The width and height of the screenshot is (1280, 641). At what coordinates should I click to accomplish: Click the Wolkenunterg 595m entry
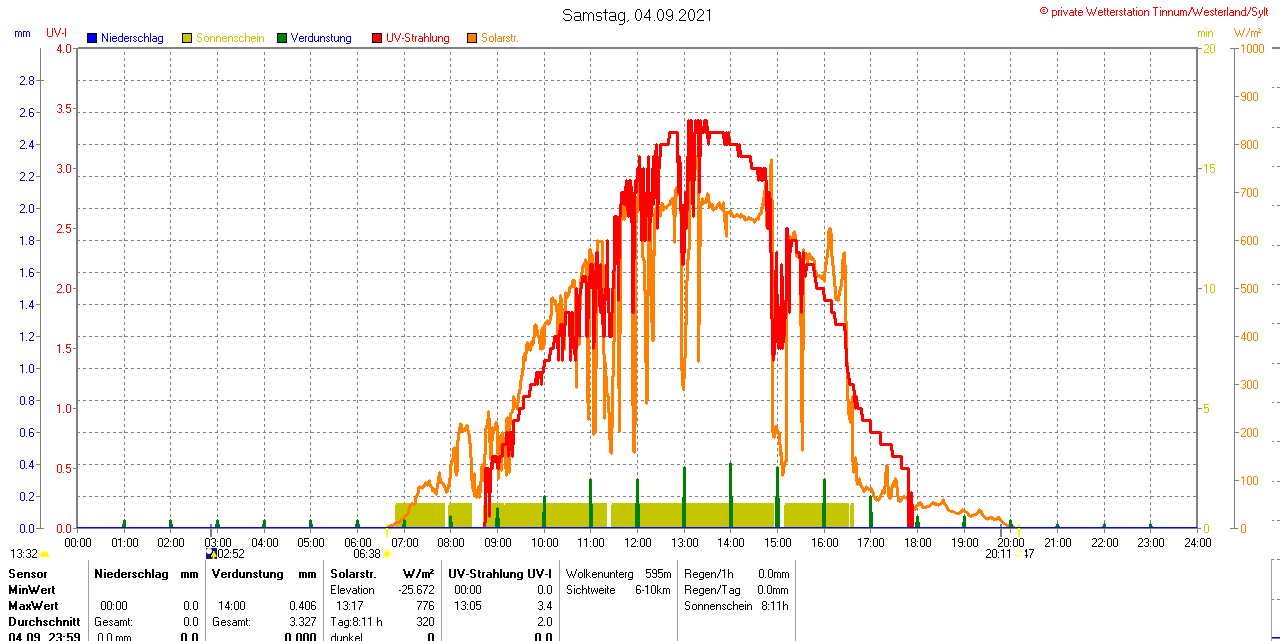click(x=618, y=574)
